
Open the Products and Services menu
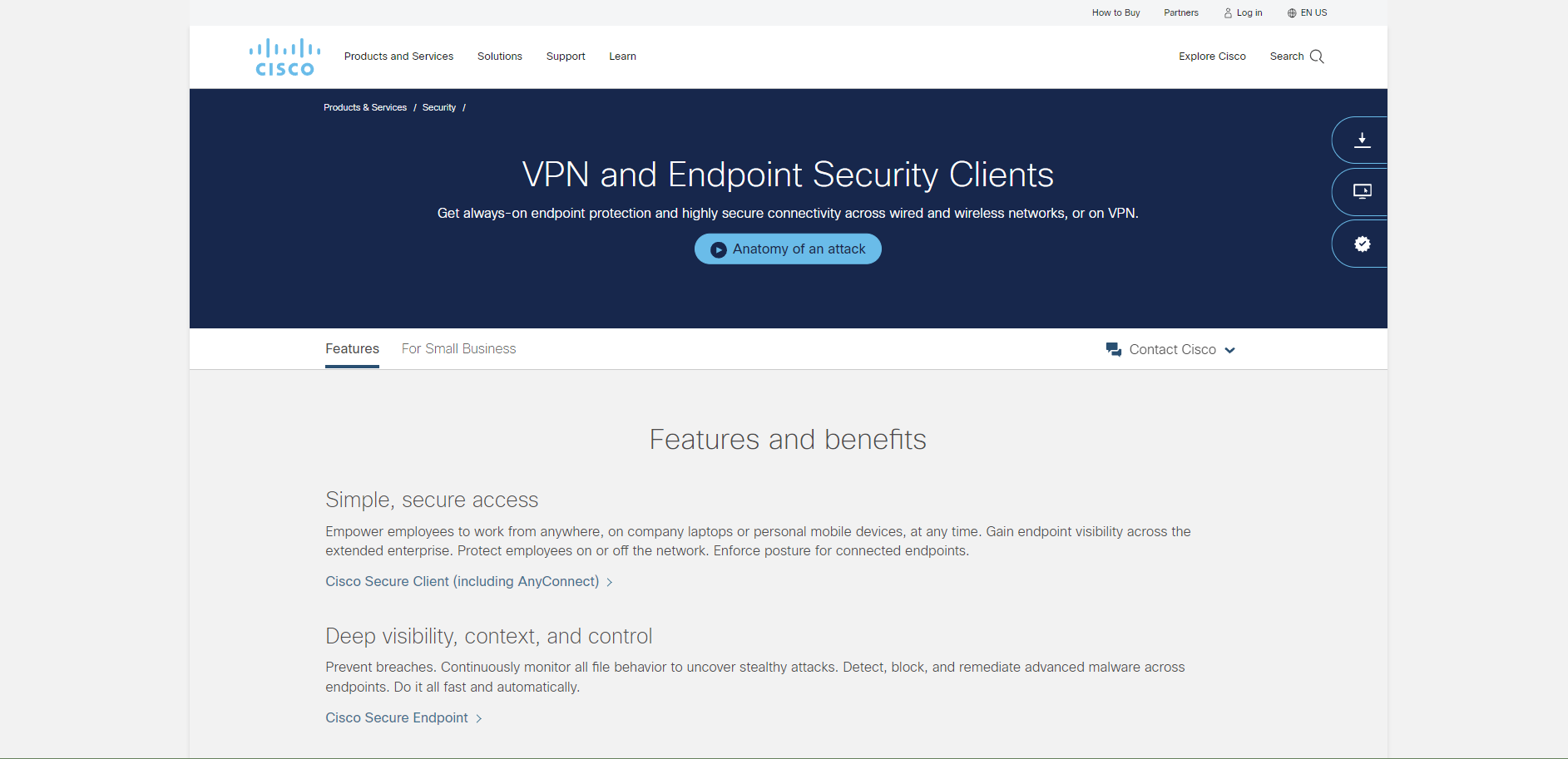398,56
